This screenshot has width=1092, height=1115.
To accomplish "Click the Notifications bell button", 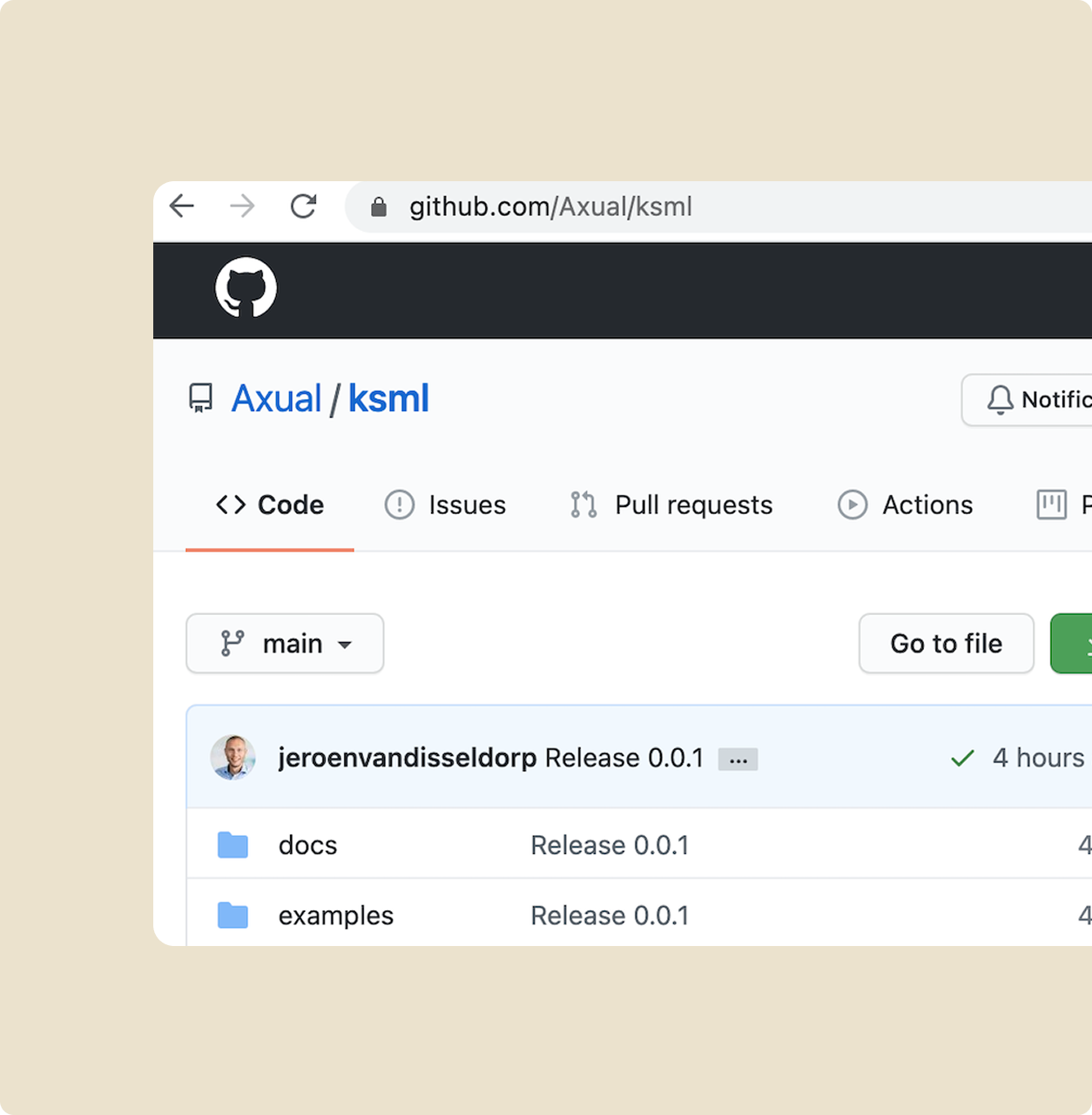I will pos(1027,400).
